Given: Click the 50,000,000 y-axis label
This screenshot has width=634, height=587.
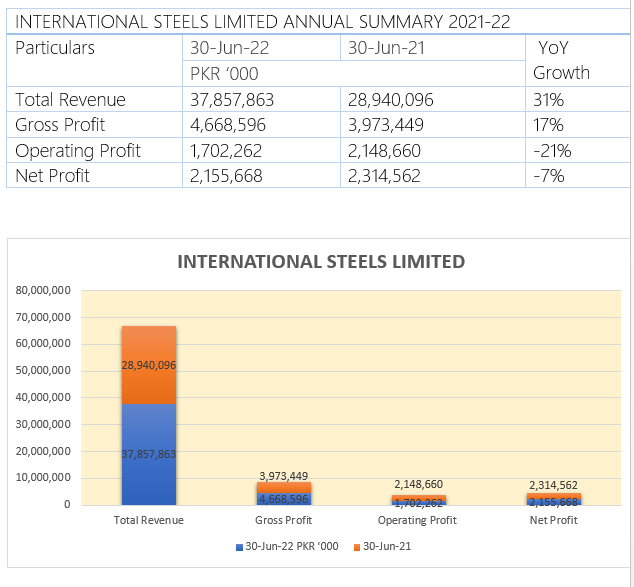Looking at the screenshot, I should pos(43,371).
